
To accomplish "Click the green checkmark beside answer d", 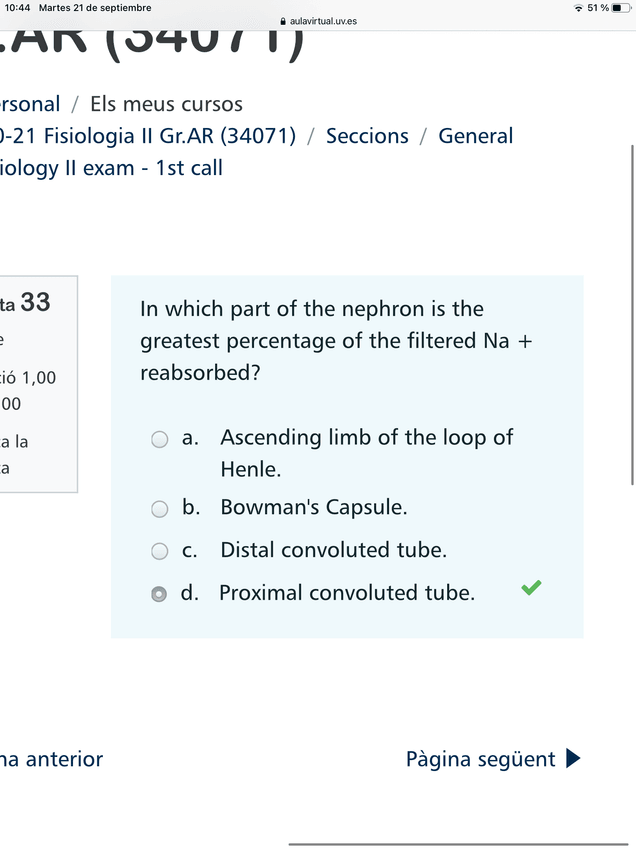I will [532, 588].
